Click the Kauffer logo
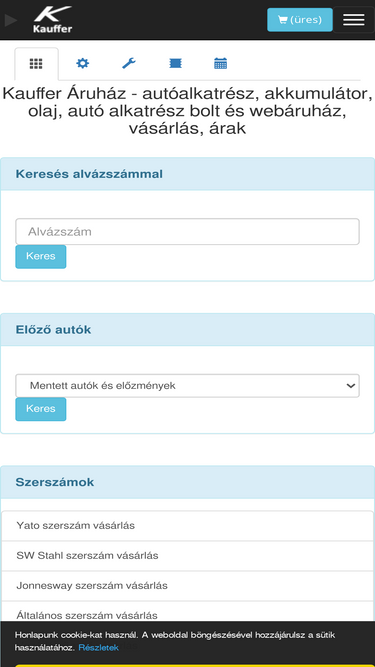Screen dimensions: 375x667 point(53,20)
